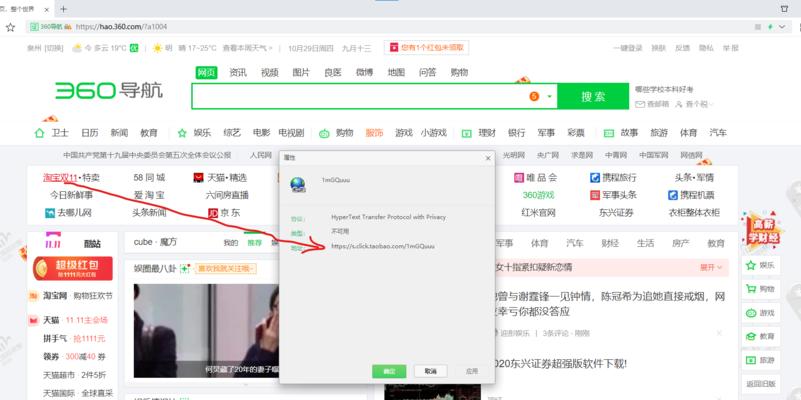Image resolution: width=801 pixels, height=400 pixels.
Task: Select the 图片 search tab
Action: coord(301,73)
